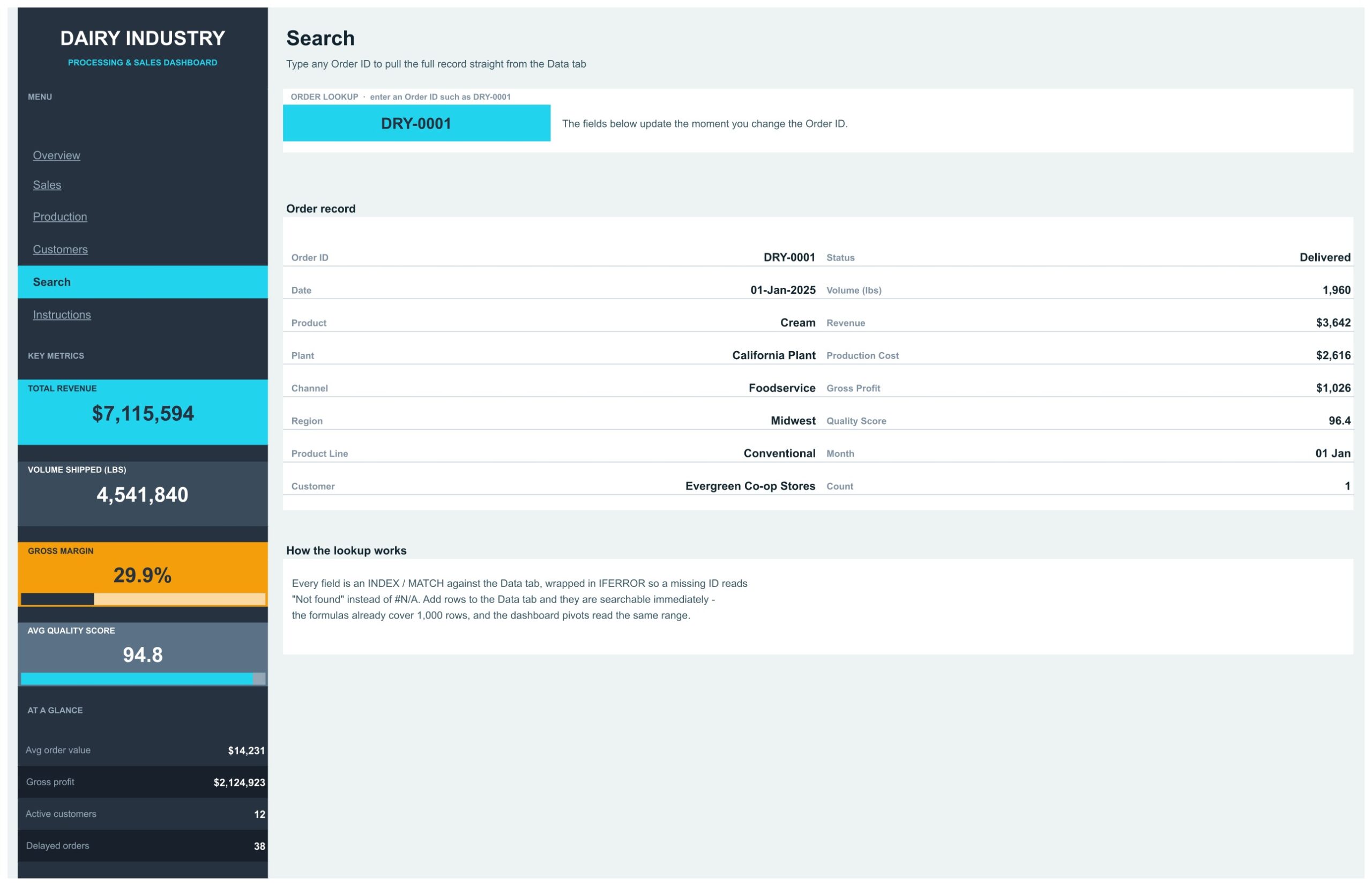Select the 94.8 quality score value
The image size is (1372, 886).
143,656
